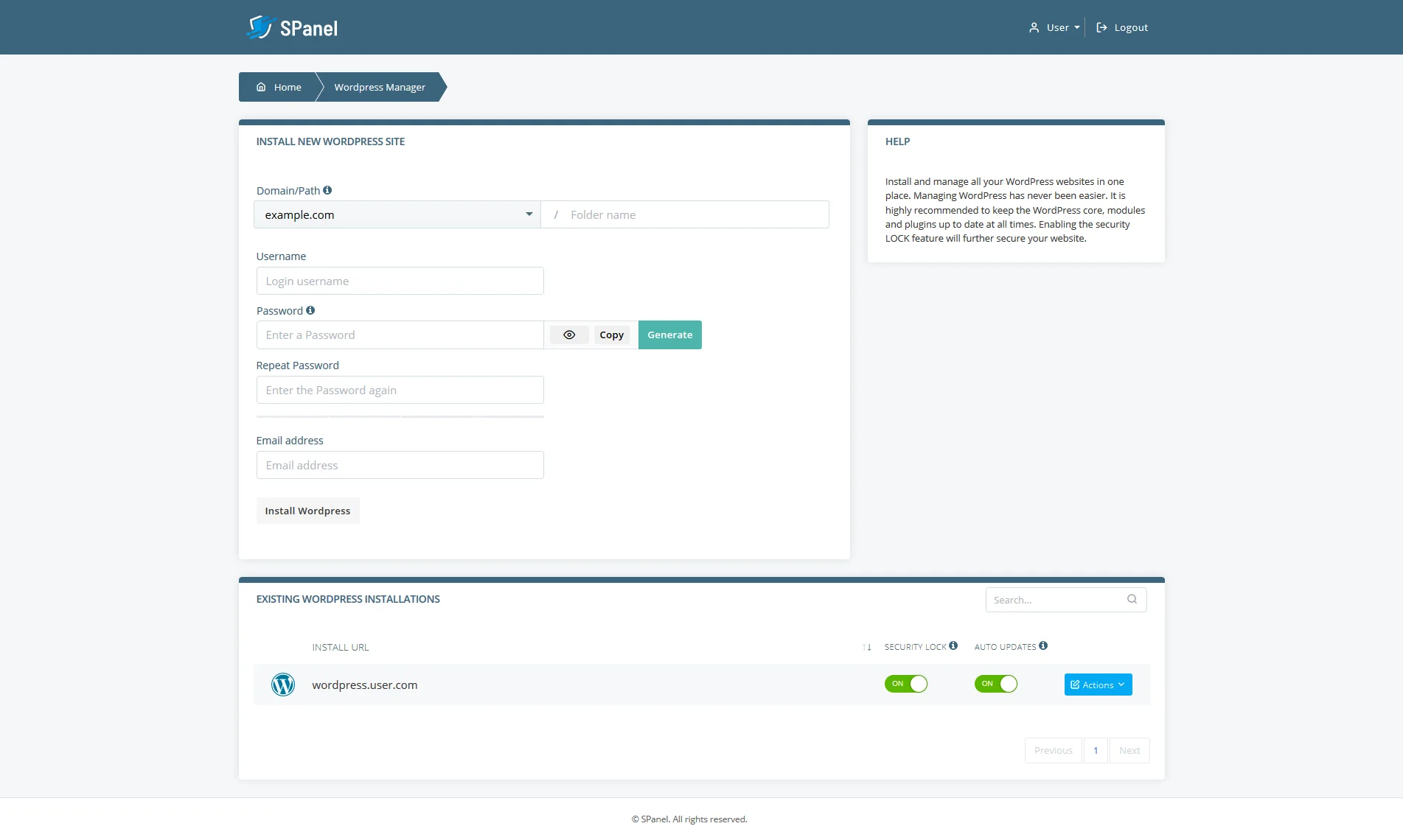This screenshot has height=840, width=1403.
Task: Click the Home breadcrumb house icon
Action: pos(260,87)
